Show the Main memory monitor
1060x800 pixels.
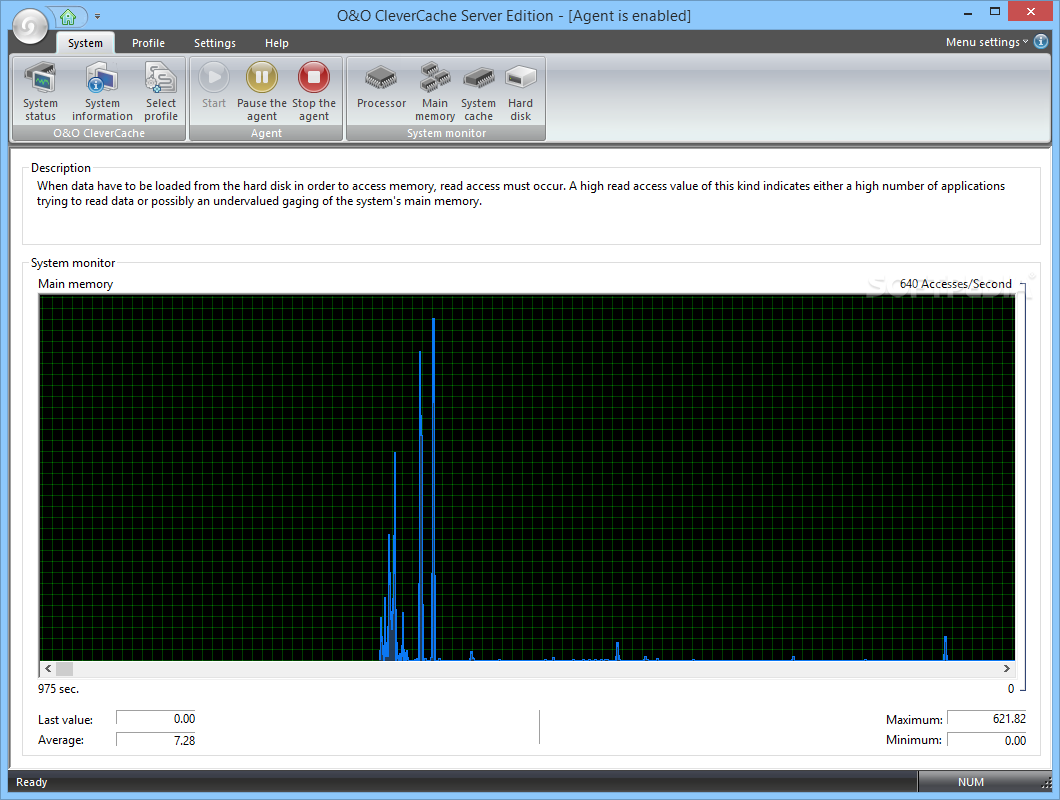click(x=435, y=91)
